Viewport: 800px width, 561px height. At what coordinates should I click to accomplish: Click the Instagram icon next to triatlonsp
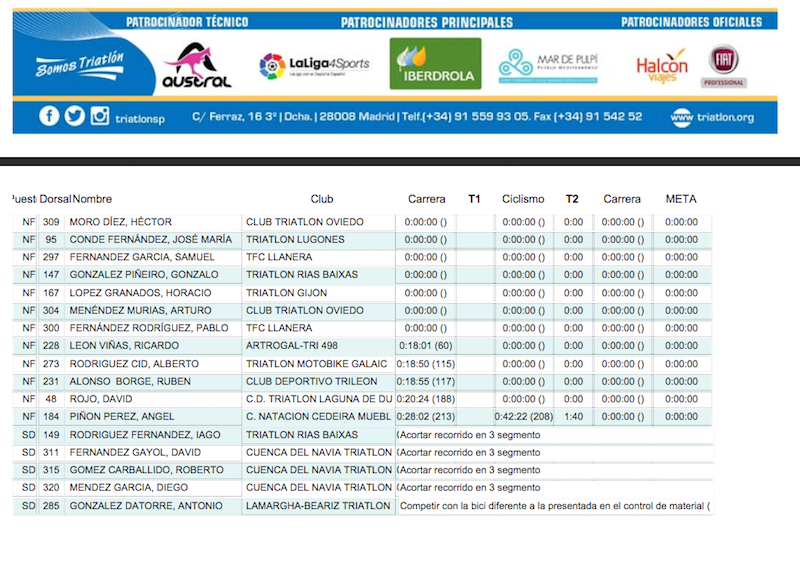[99, 116]
